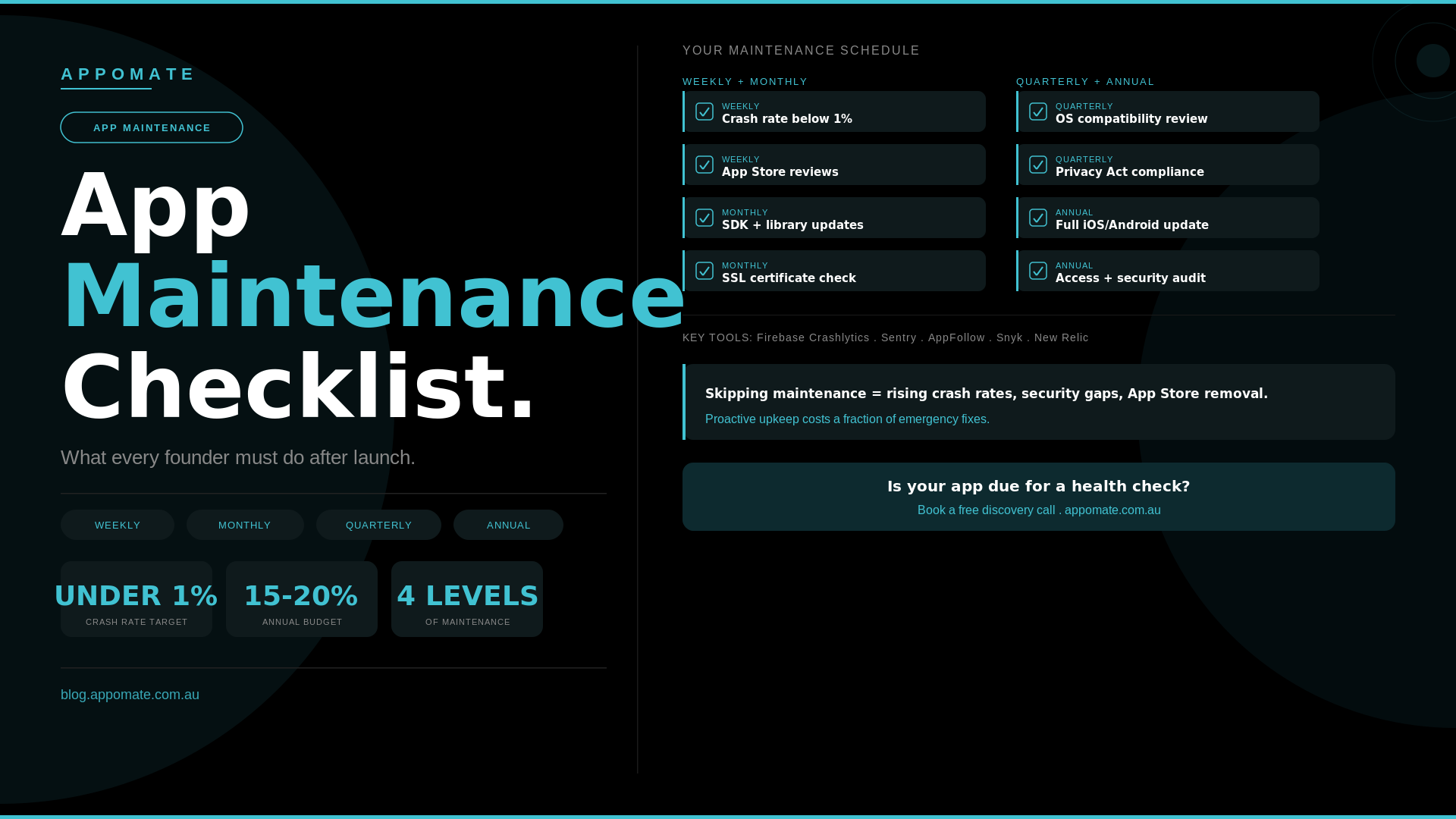Image resolution: width=1456 pixels, height=819 pixels.
Task: Check the Access + security audit box
Action: (1038, 271)
